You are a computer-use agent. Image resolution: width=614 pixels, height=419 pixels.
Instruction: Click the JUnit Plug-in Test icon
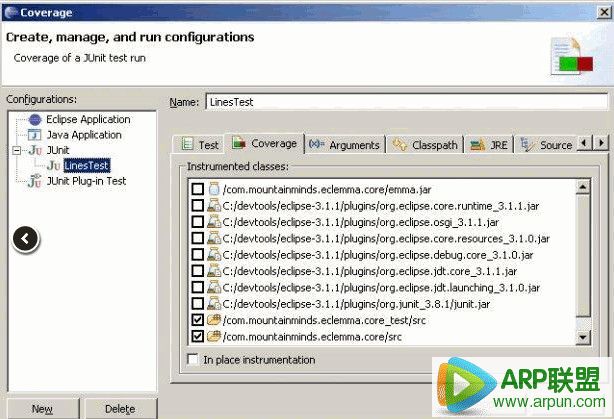tap(36, 181)
